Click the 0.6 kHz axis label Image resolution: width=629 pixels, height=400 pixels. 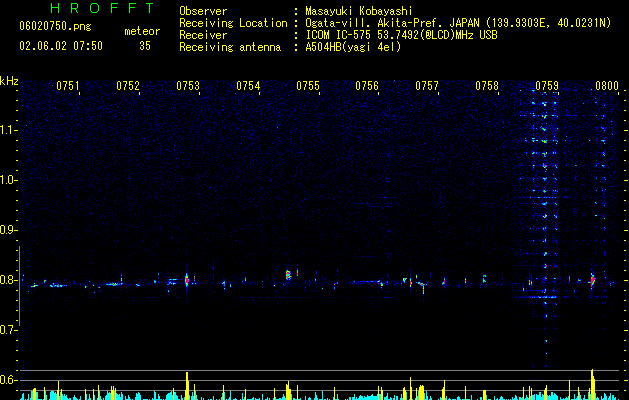(8, 380)
